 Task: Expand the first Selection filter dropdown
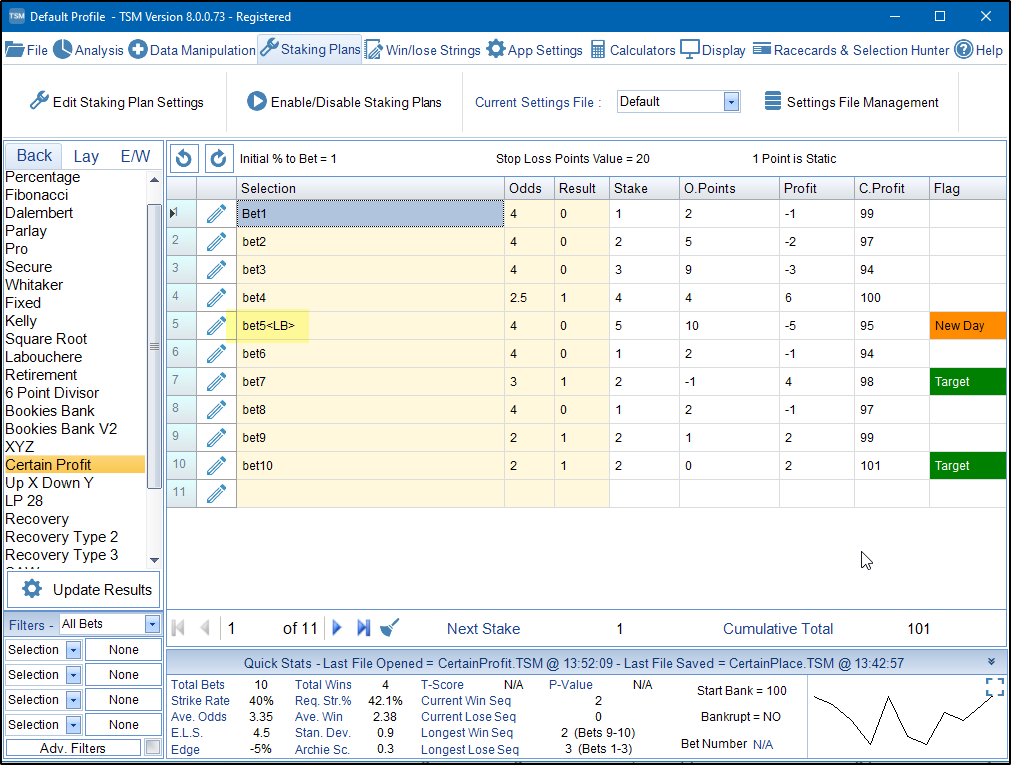coord(73,650)
